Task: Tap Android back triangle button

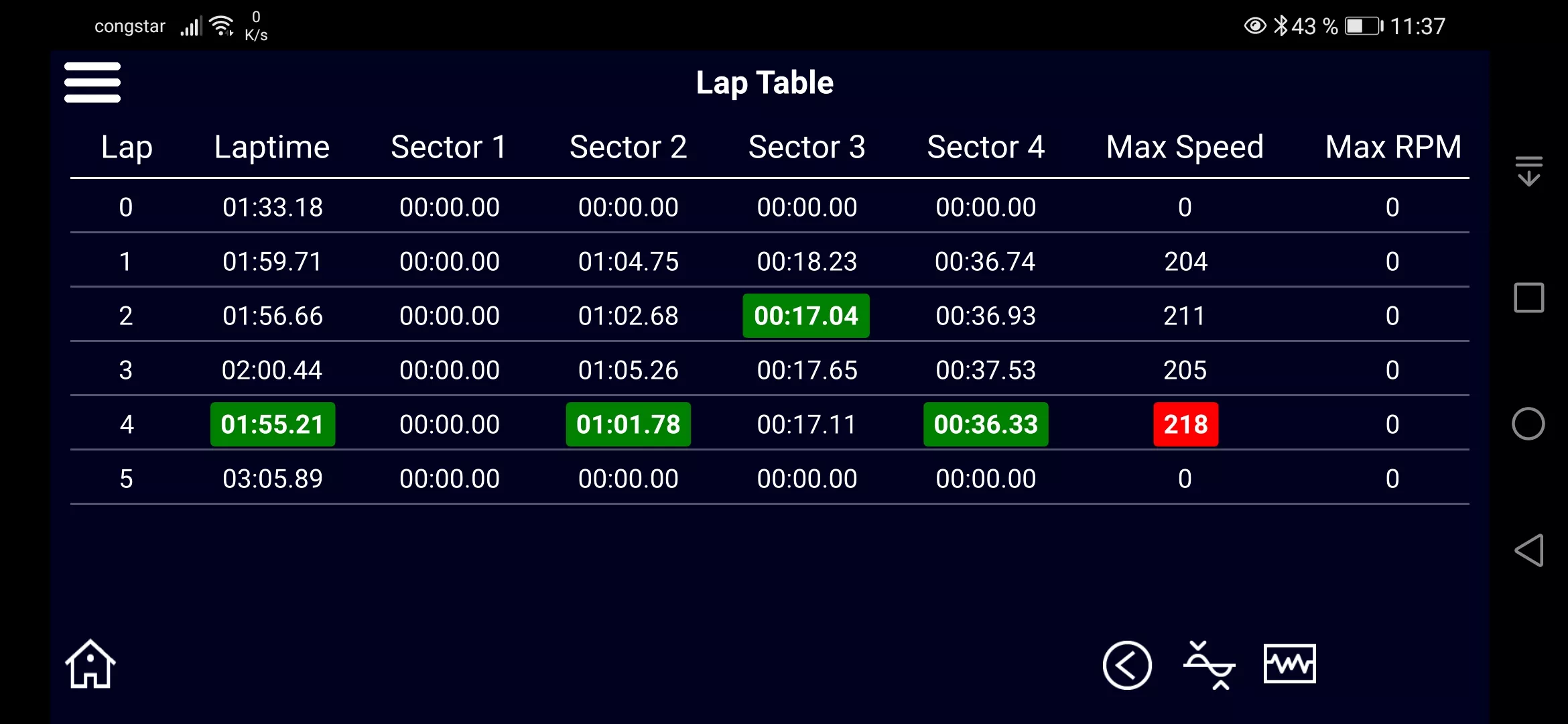Action: coord(1528,550)
